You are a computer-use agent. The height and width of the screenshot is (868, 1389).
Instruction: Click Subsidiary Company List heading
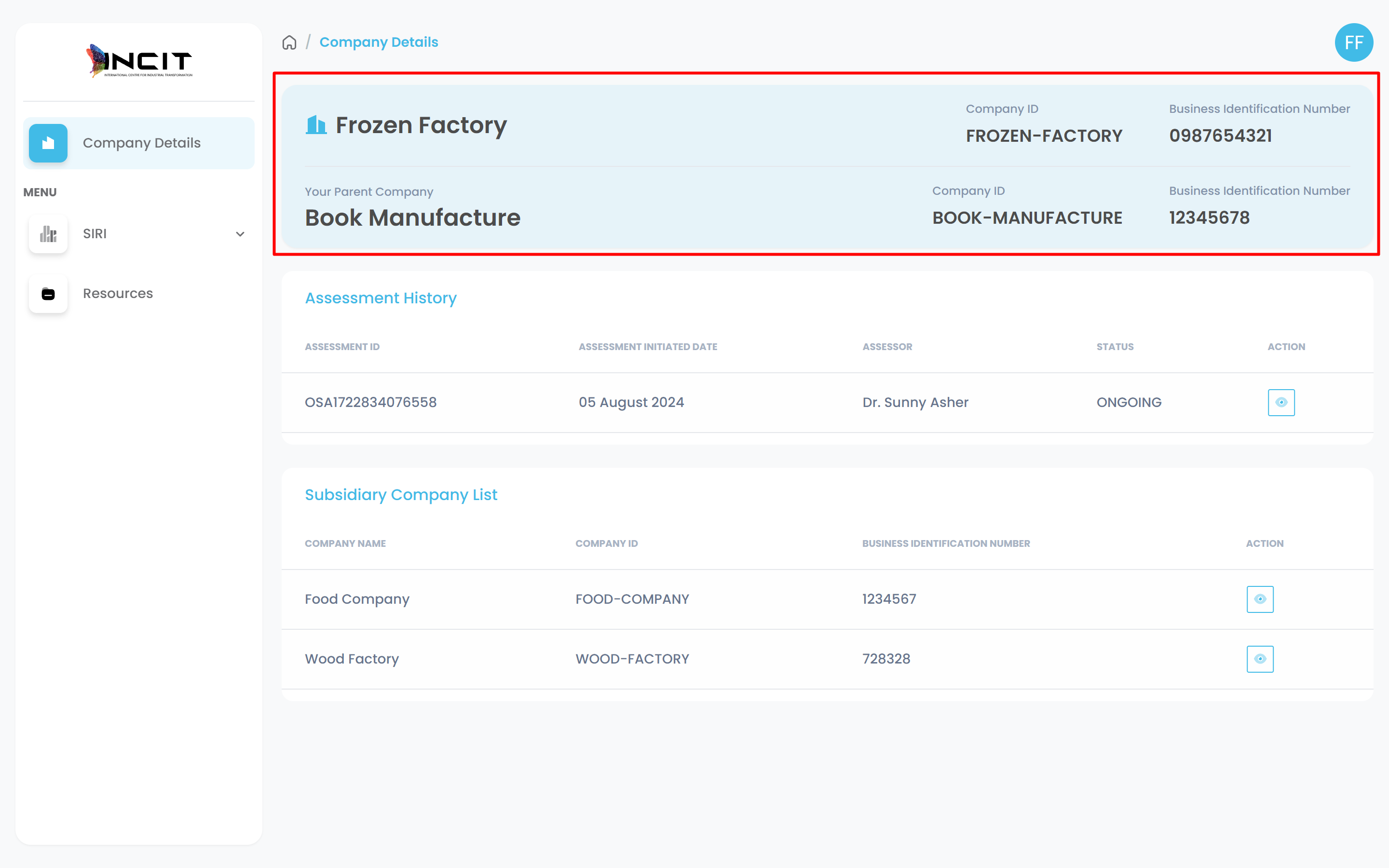(401, 495)
